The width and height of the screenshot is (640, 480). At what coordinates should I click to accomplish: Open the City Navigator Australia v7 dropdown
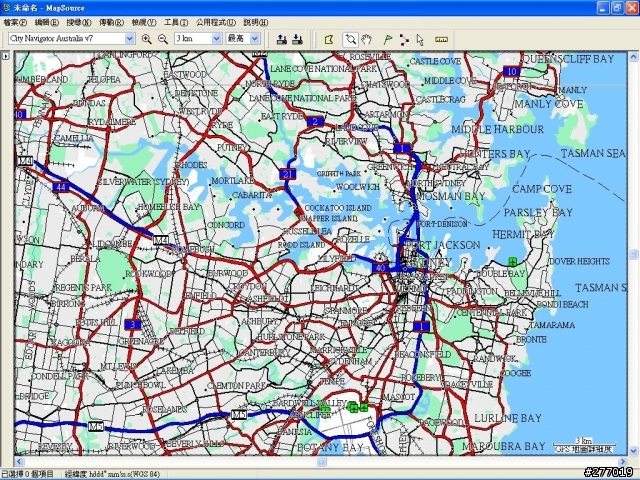click(x=129, y=39)
